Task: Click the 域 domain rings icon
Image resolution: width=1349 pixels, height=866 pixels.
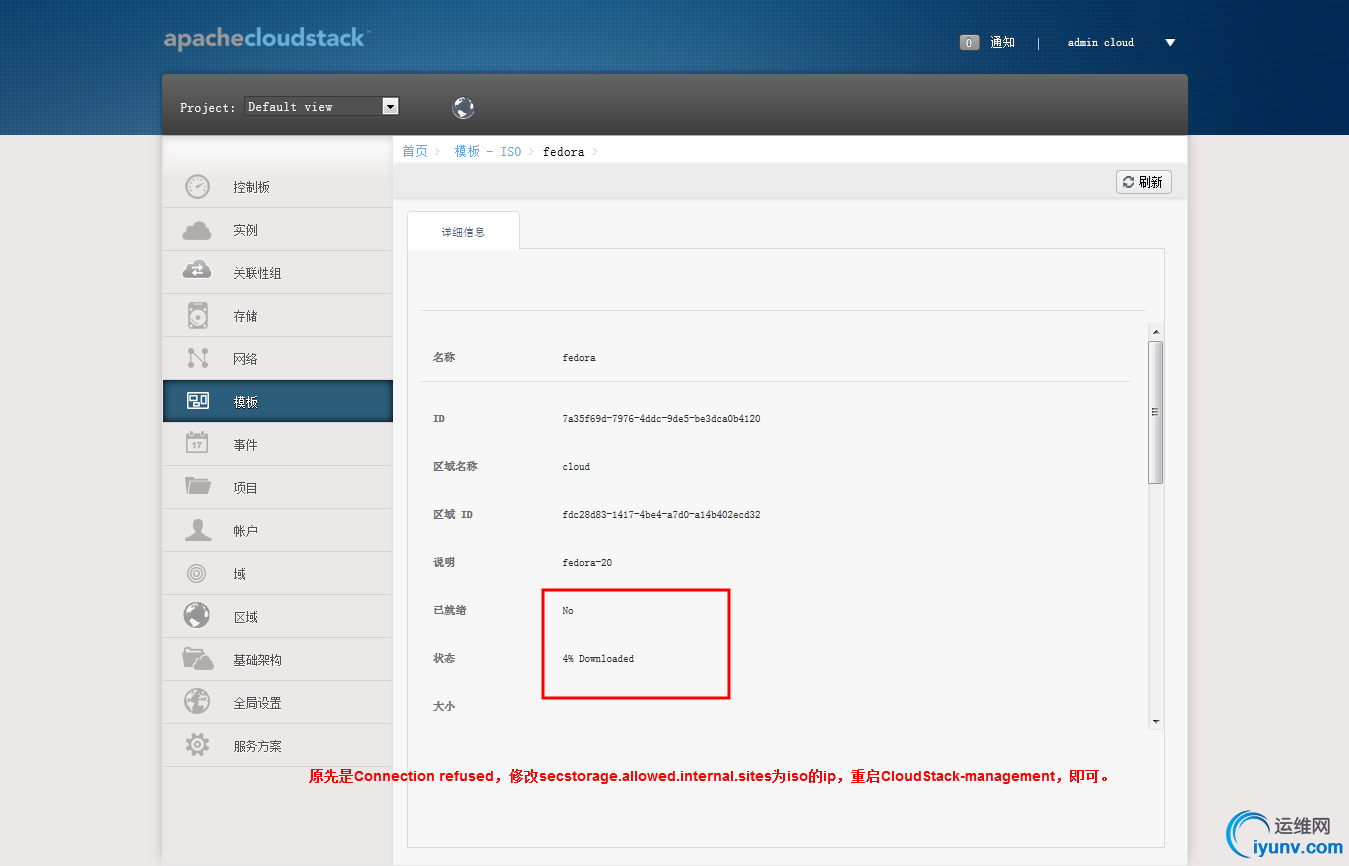Action: click(198, 573)
